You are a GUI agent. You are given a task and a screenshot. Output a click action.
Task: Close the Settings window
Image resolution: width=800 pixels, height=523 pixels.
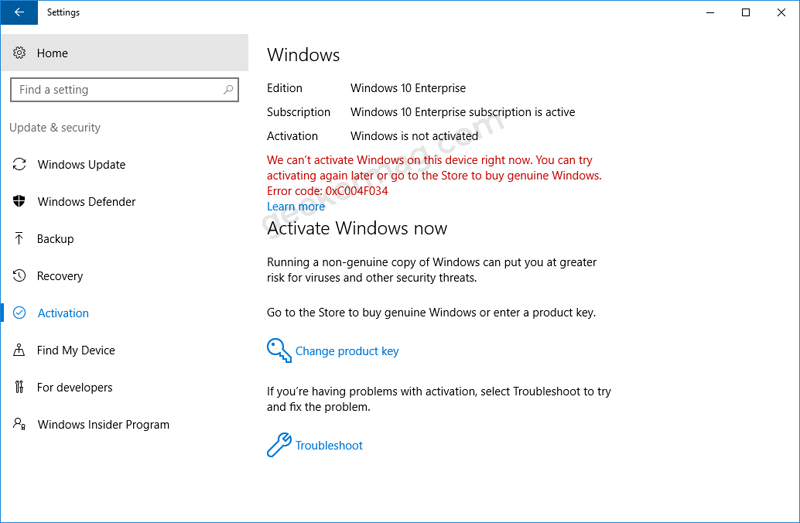781,12
